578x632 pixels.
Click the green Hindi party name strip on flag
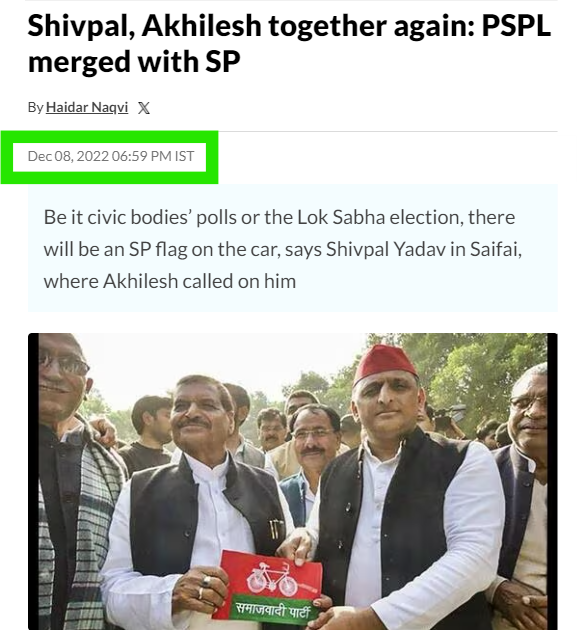pyautogui.click(x=272, y=609)
